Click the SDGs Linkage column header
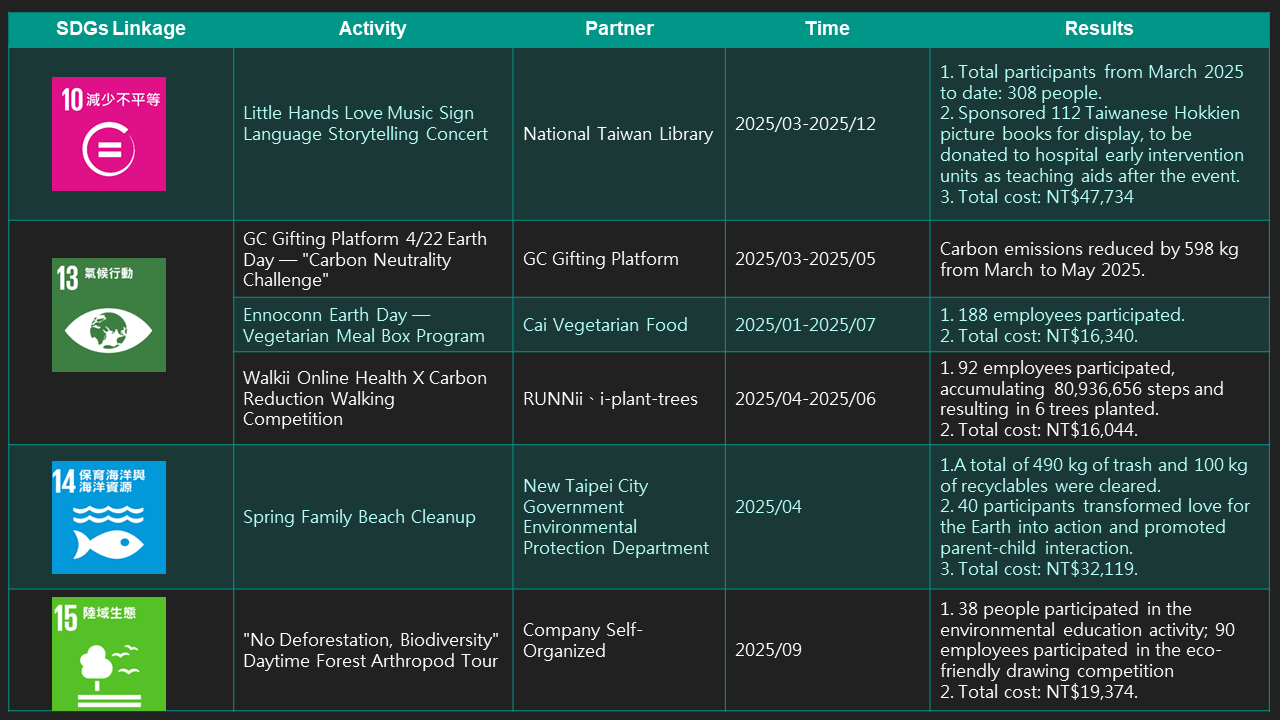 coord(121,28)
